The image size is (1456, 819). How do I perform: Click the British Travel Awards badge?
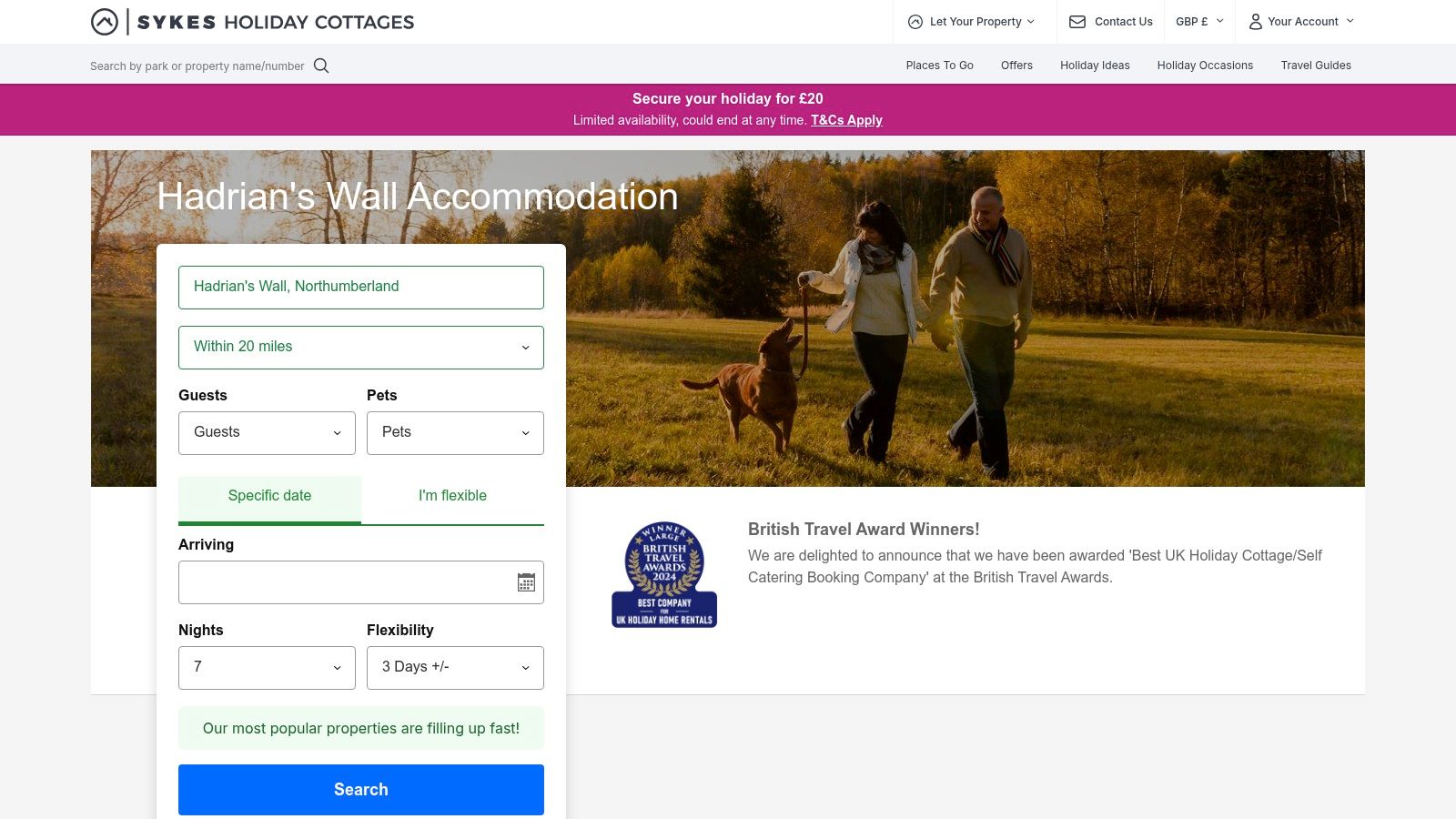click(x=664, y=574)
